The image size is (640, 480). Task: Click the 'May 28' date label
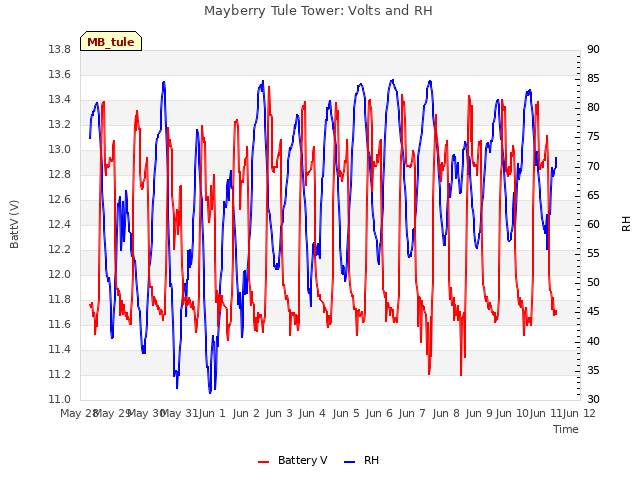(x=78, y=414)
